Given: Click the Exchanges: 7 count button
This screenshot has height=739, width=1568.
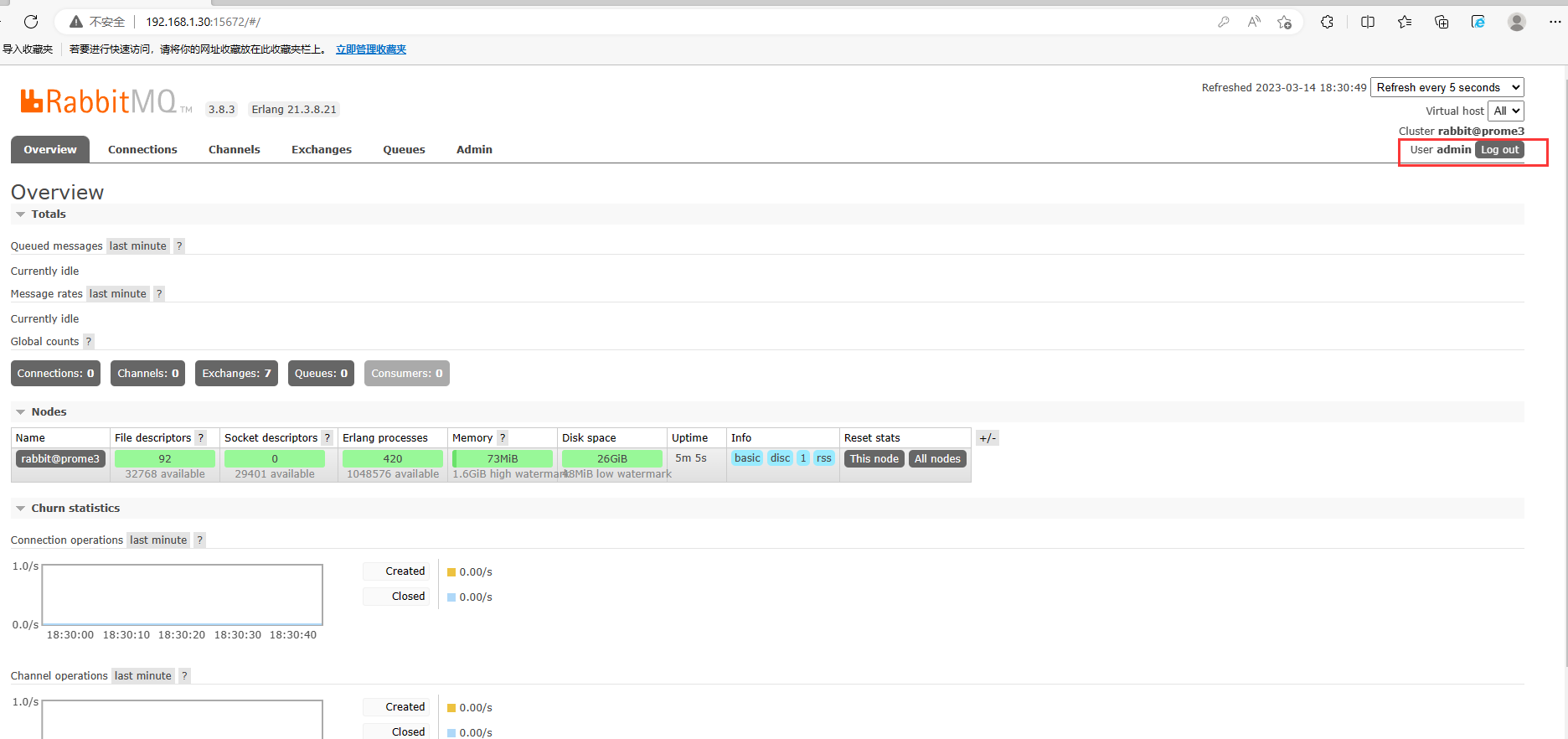Looking at the screenshot, I should [x=236, y=373].
